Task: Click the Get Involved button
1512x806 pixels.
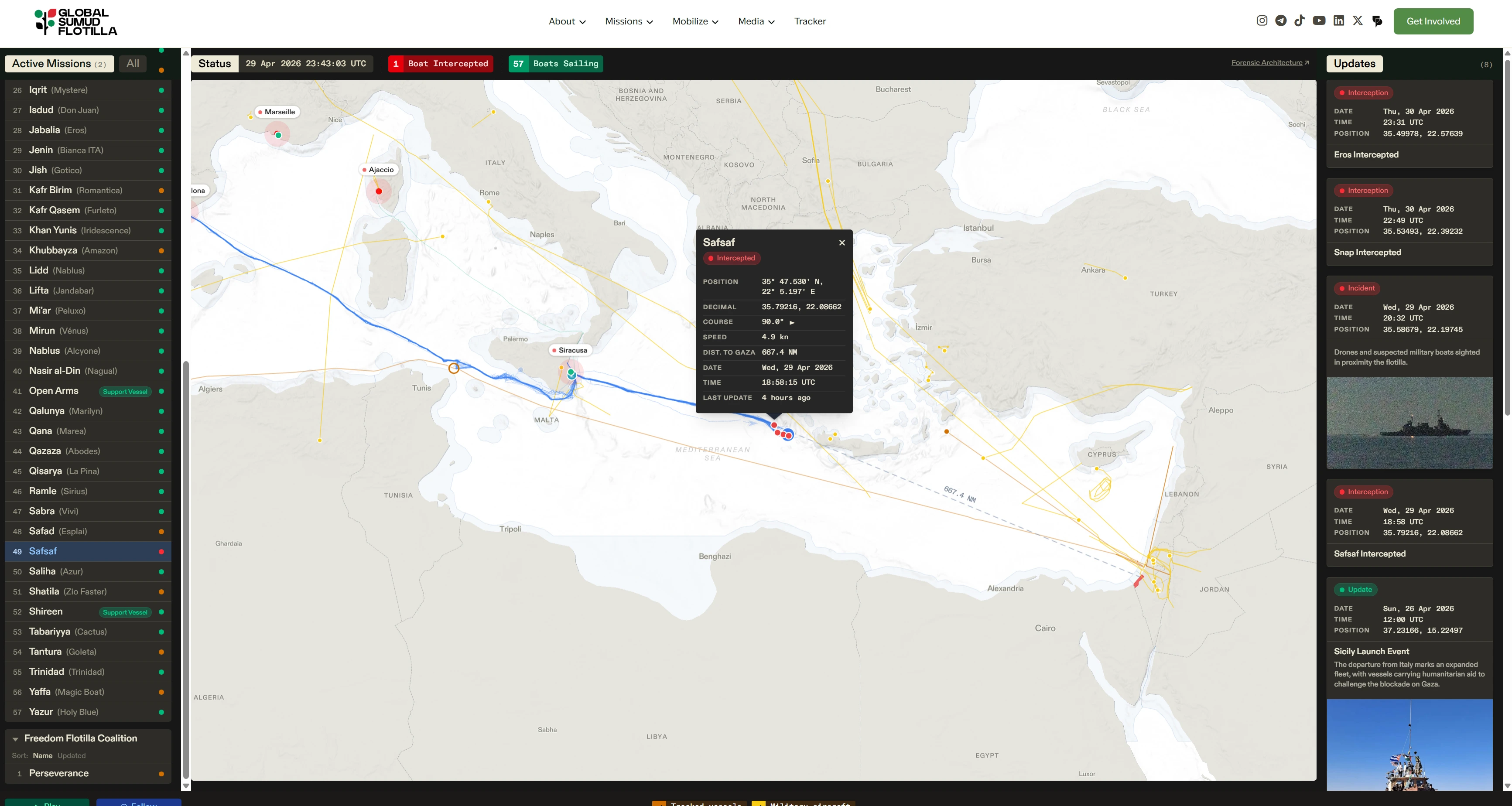Action: click(x=1433, y=21)
